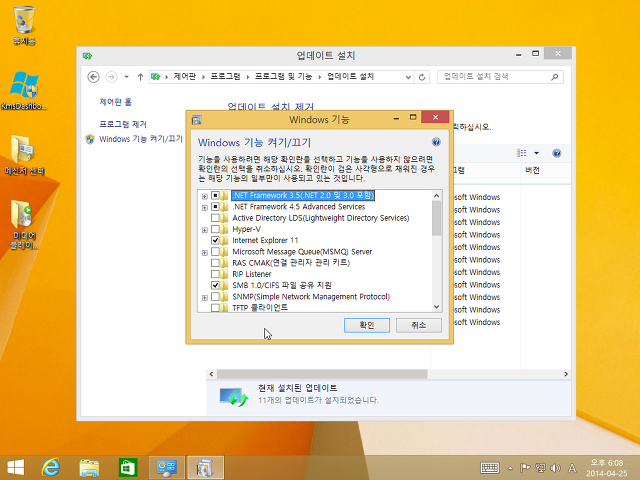
Task: Open Windows 기능 켜기/끄기 sidebar link
Action: point(141,139)
